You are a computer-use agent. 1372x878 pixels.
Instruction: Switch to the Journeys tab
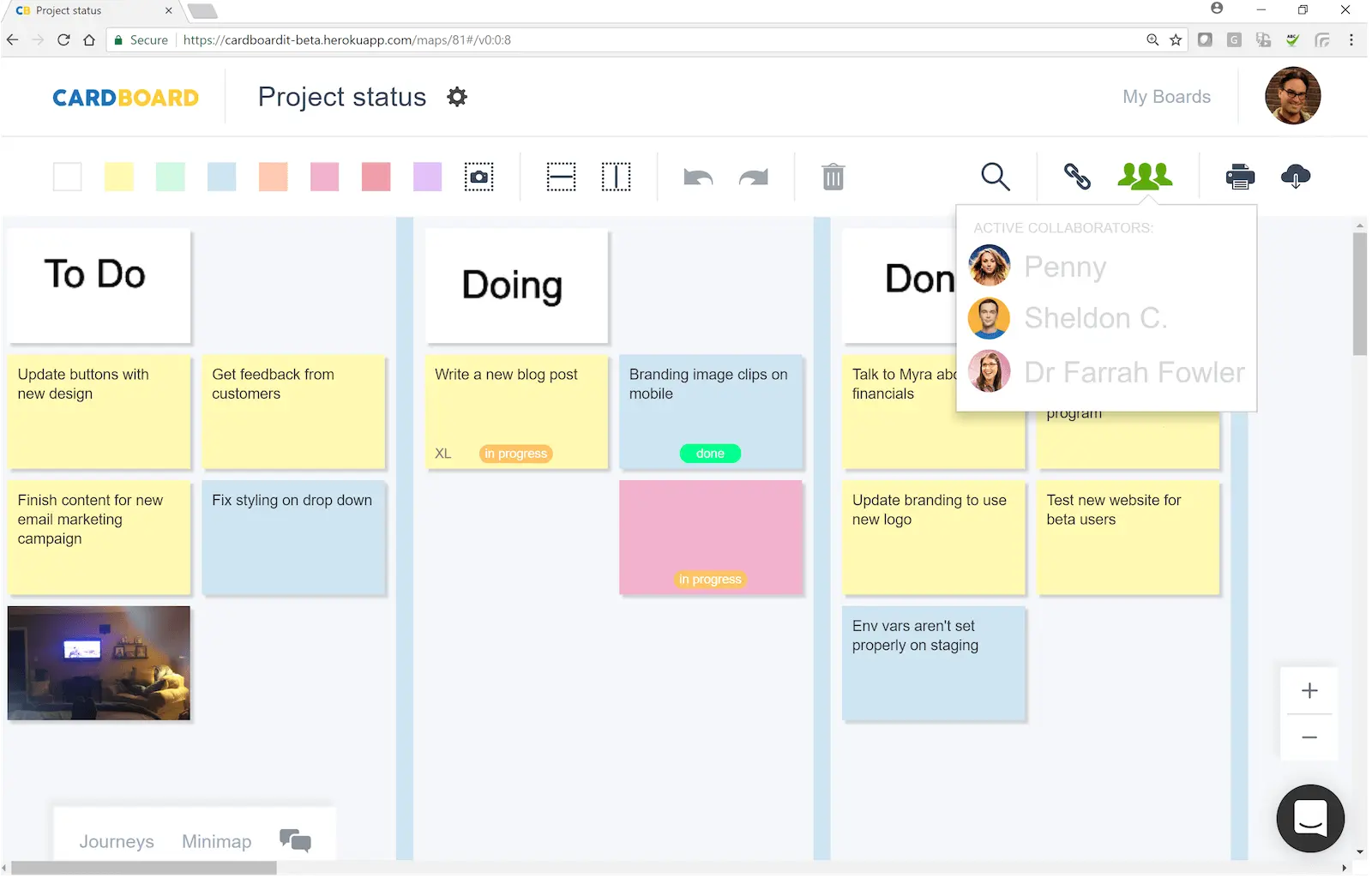(116, 841)
